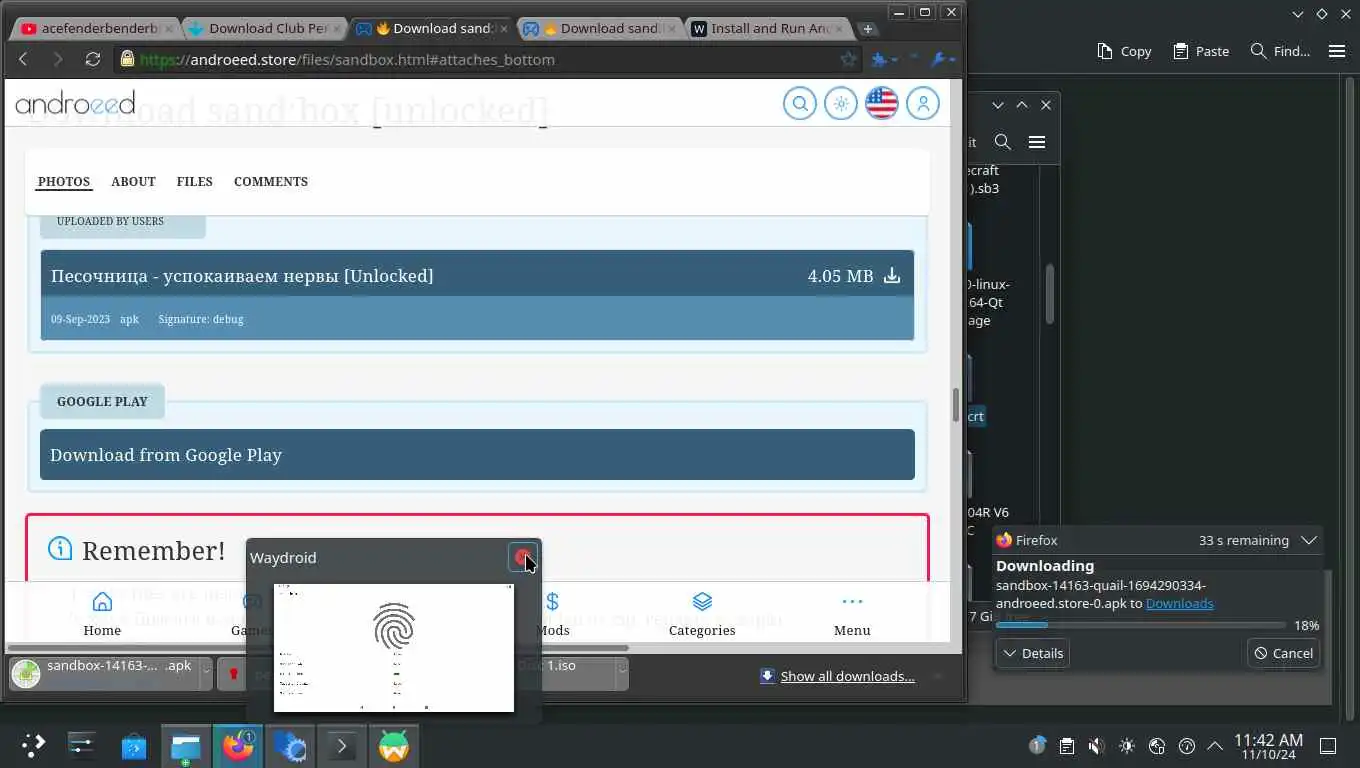This screenshot has width=1360, height=768.
Task: Open the Waydroid taskbar icon
Action: click(x=394, y=746)
